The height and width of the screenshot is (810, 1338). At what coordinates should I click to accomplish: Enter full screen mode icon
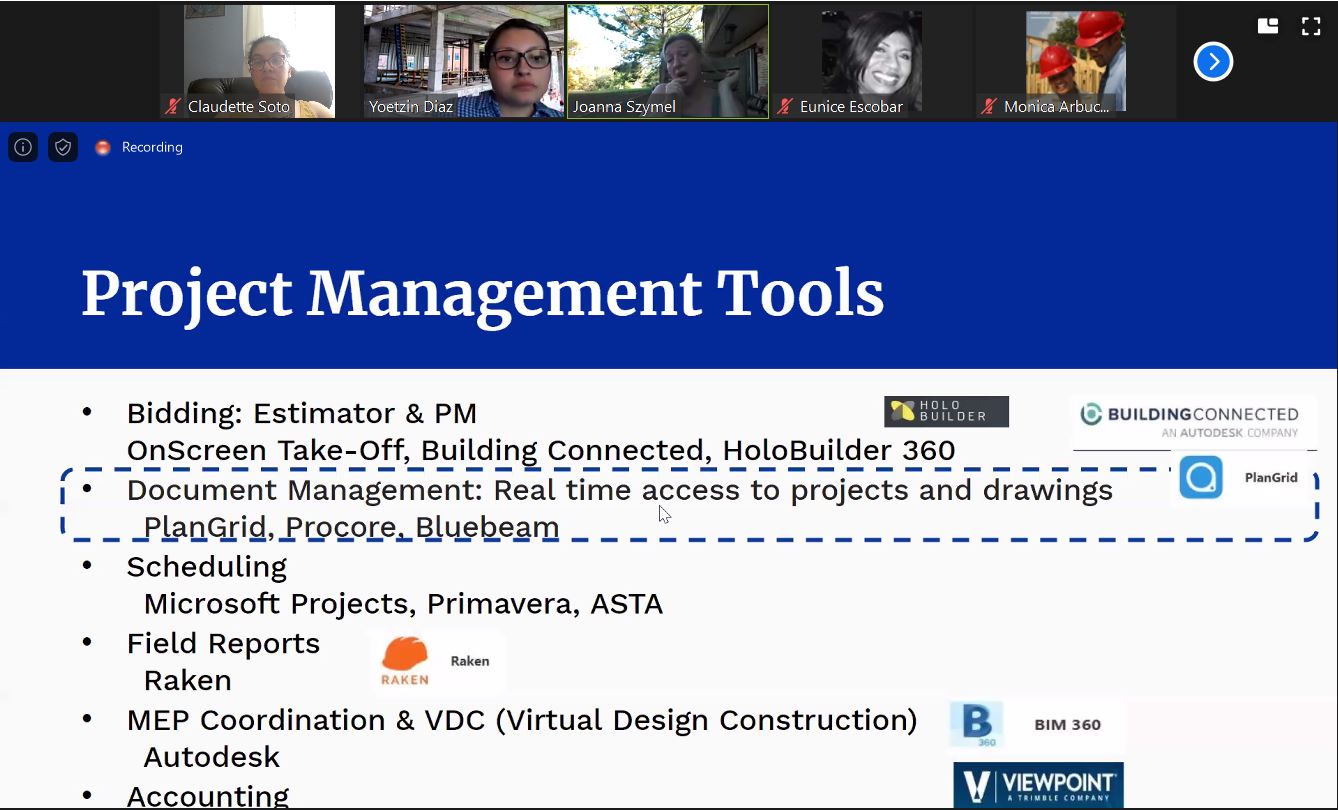point(1311,27)
